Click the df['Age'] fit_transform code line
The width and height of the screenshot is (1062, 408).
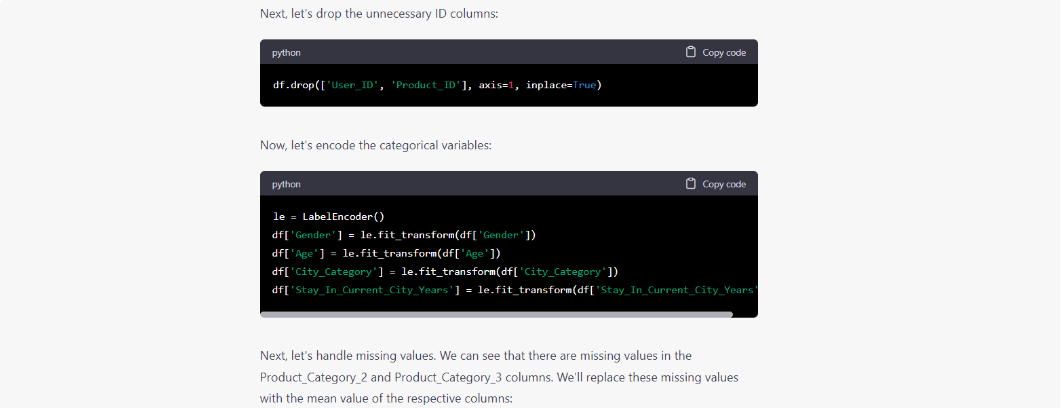[386, 253]
